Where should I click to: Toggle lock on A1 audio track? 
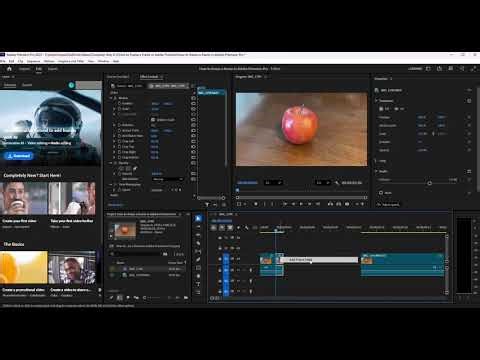[x=220, y=270]
